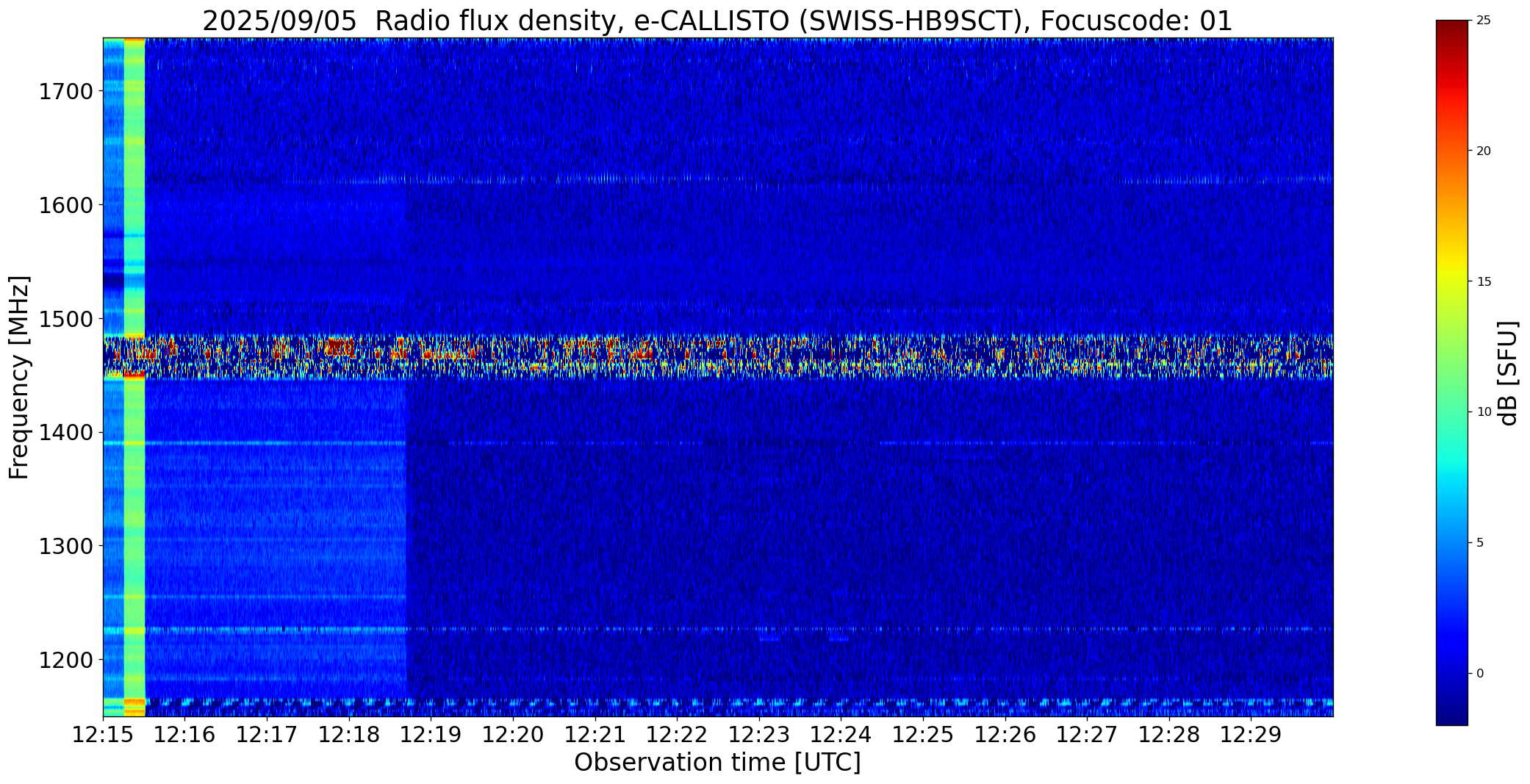This screenshot has width=1530, height=784.
Task: Click the 1200 frequency tick label
Action: click(x=65, y=660)
